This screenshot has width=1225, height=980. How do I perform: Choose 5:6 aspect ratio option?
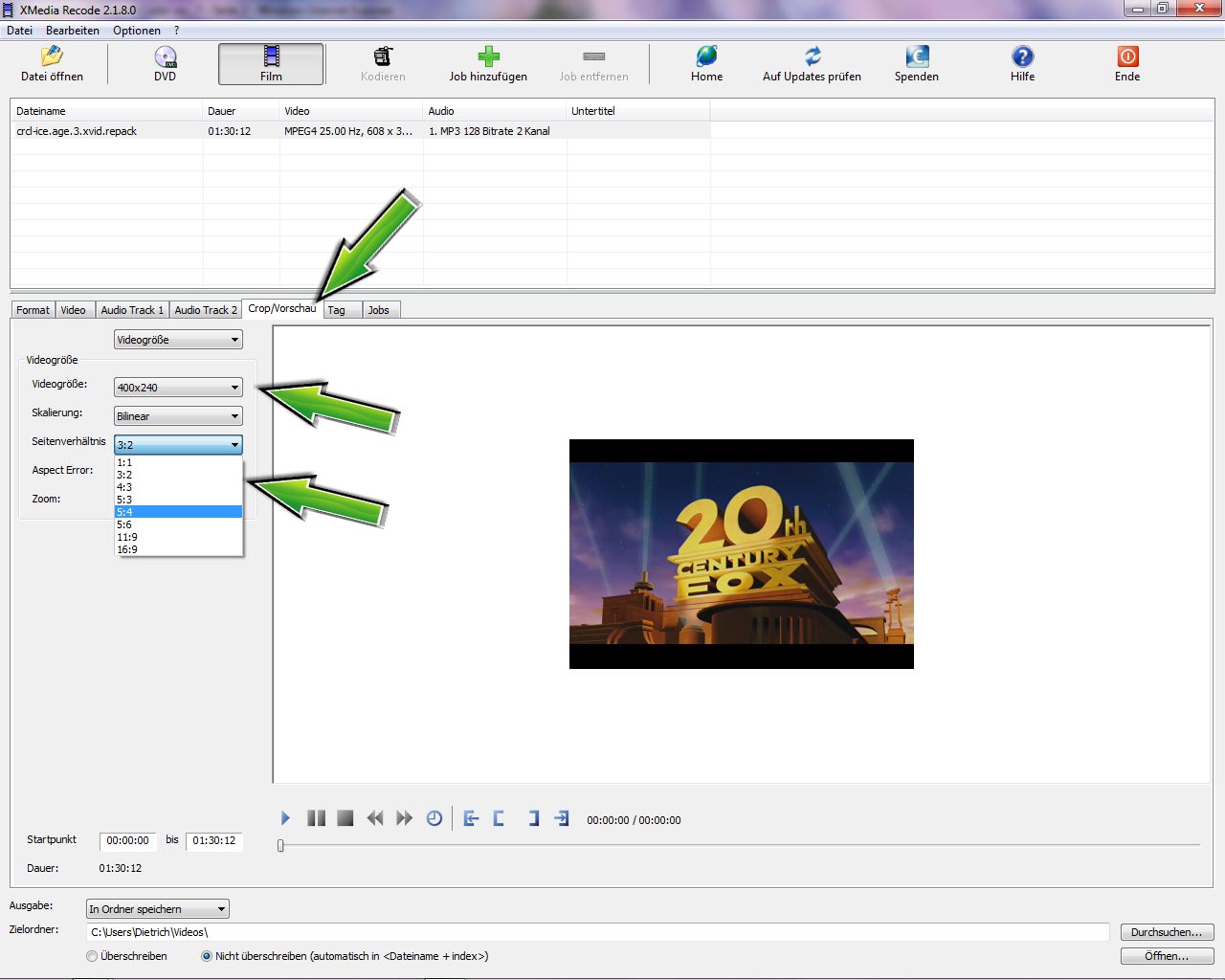point(178,524)
